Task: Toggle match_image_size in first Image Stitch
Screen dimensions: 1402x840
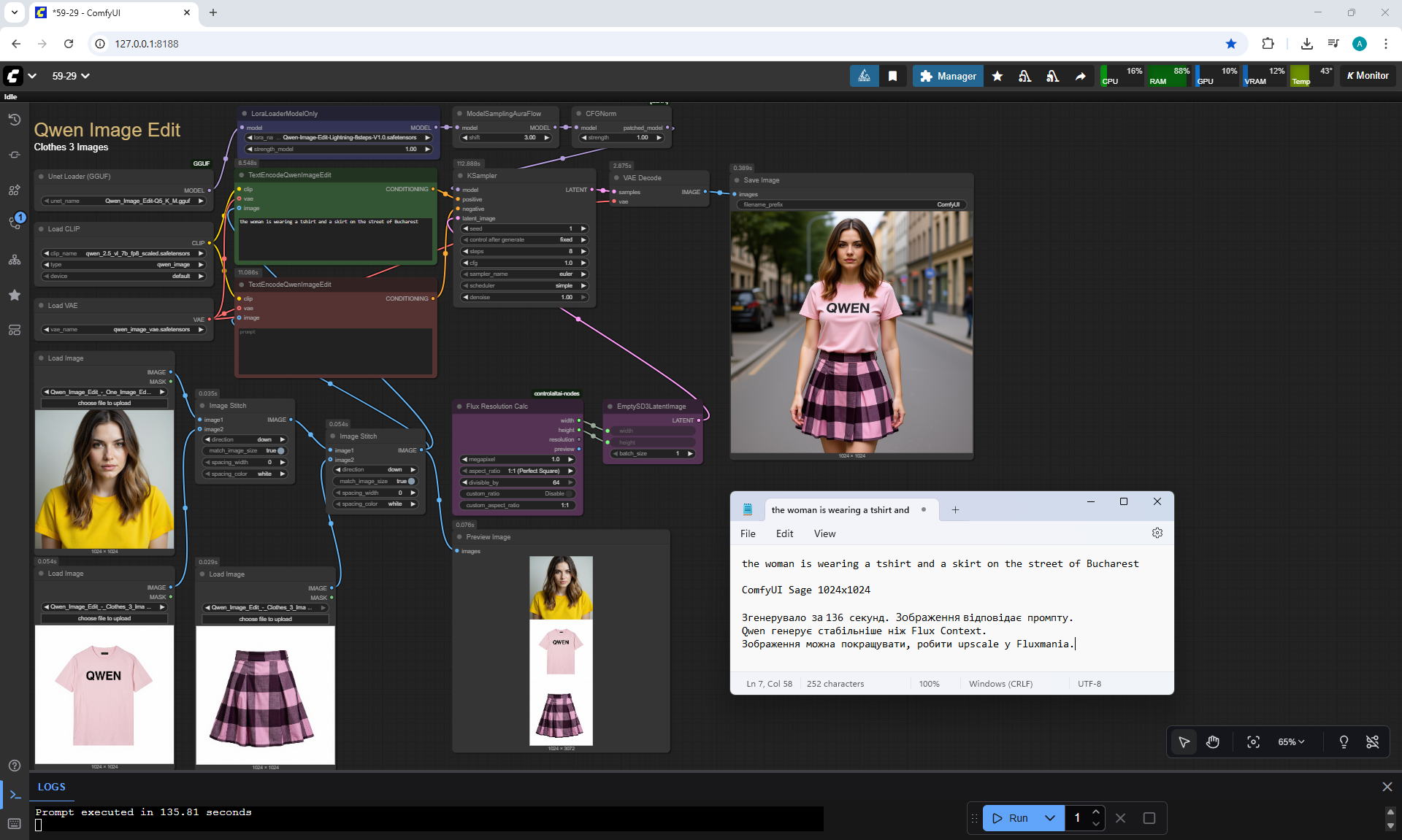Action: (281, 451)
